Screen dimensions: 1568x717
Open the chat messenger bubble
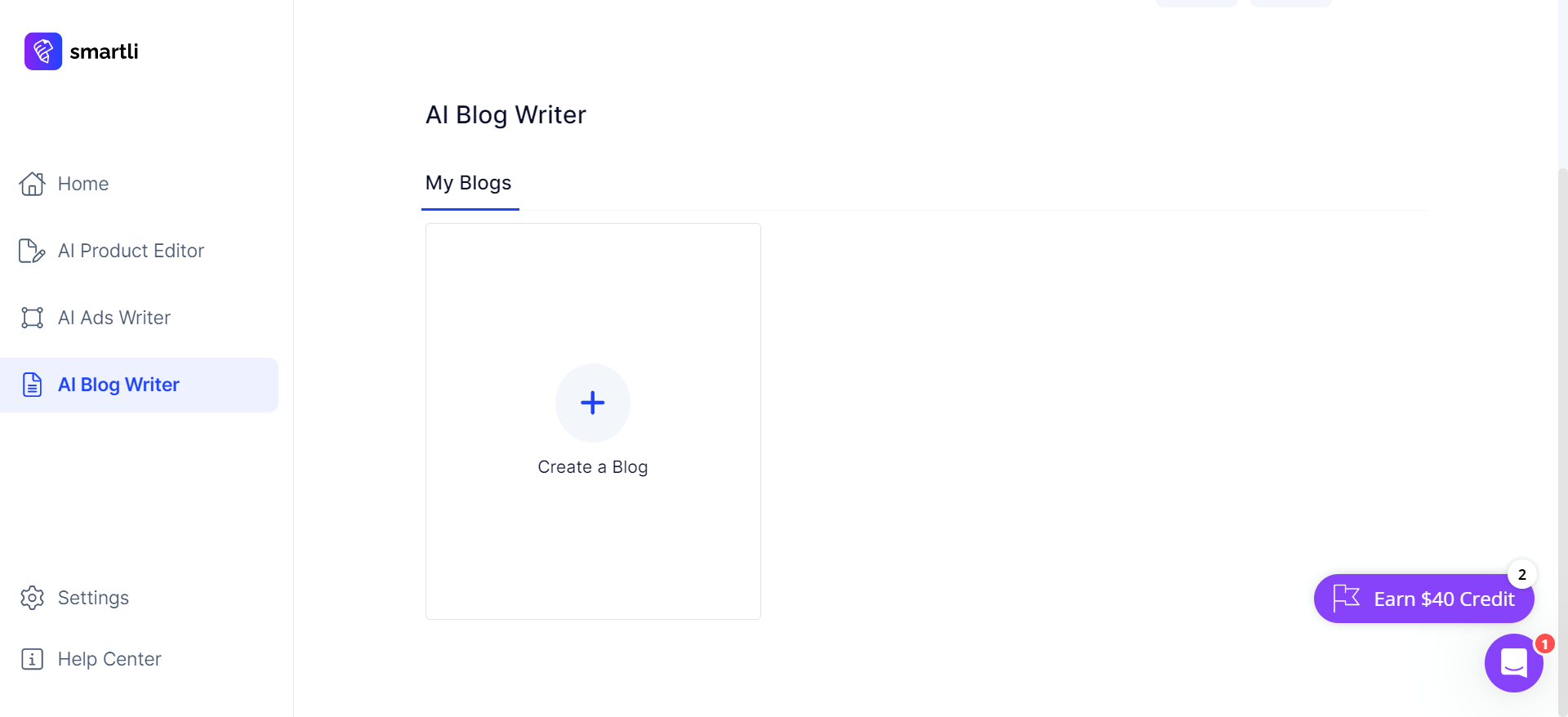pyautogui.click(x=1513, y=662)
